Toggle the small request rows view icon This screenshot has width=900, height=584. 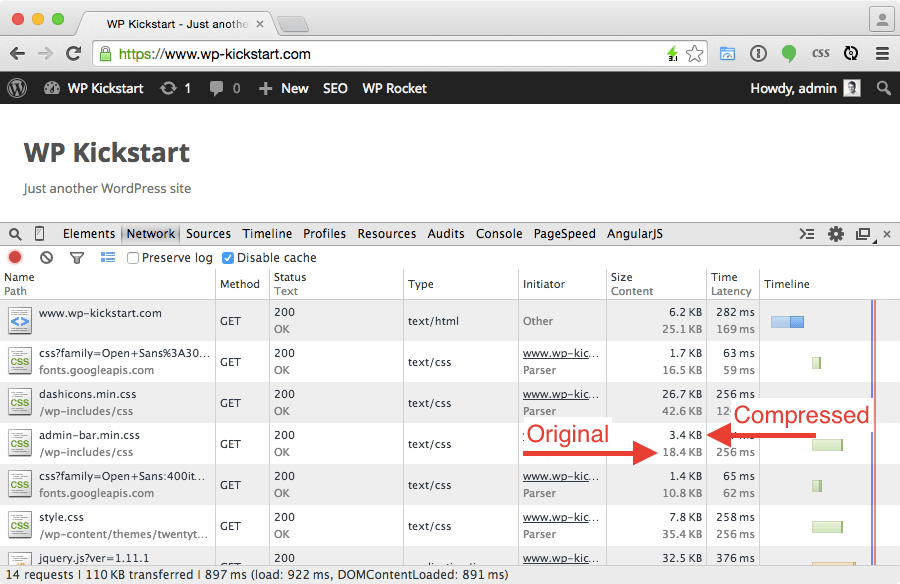point(108,258)
